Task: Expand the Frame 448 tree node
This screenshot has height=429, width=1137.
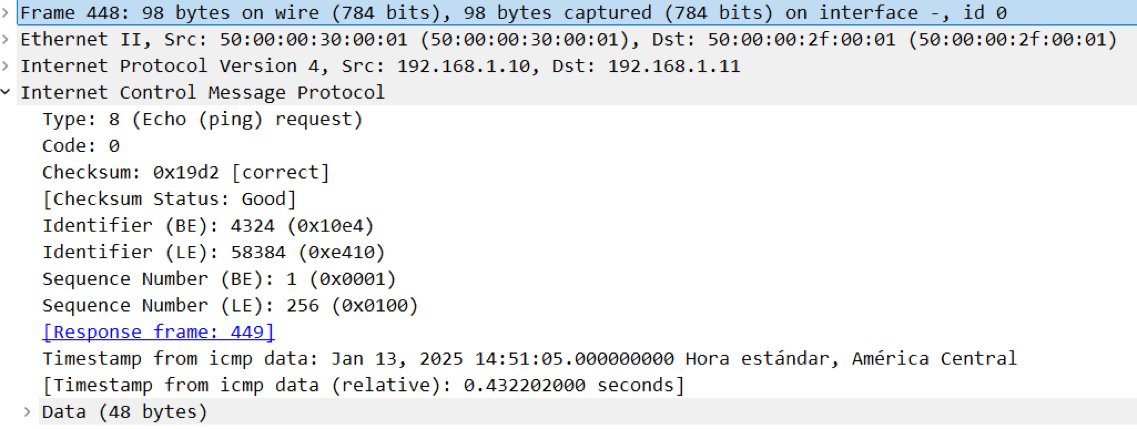Action: tap(8, 13)
